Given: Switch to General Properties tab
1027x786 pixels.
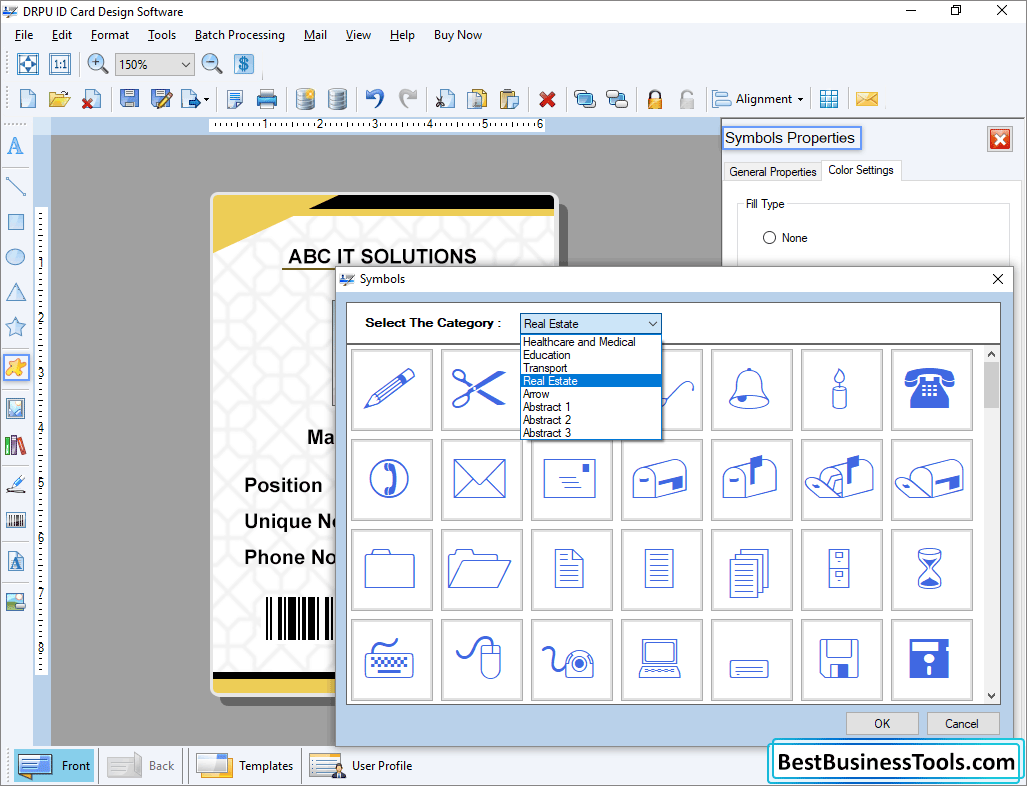Looking at the screenshot, I should pos(772,172).
